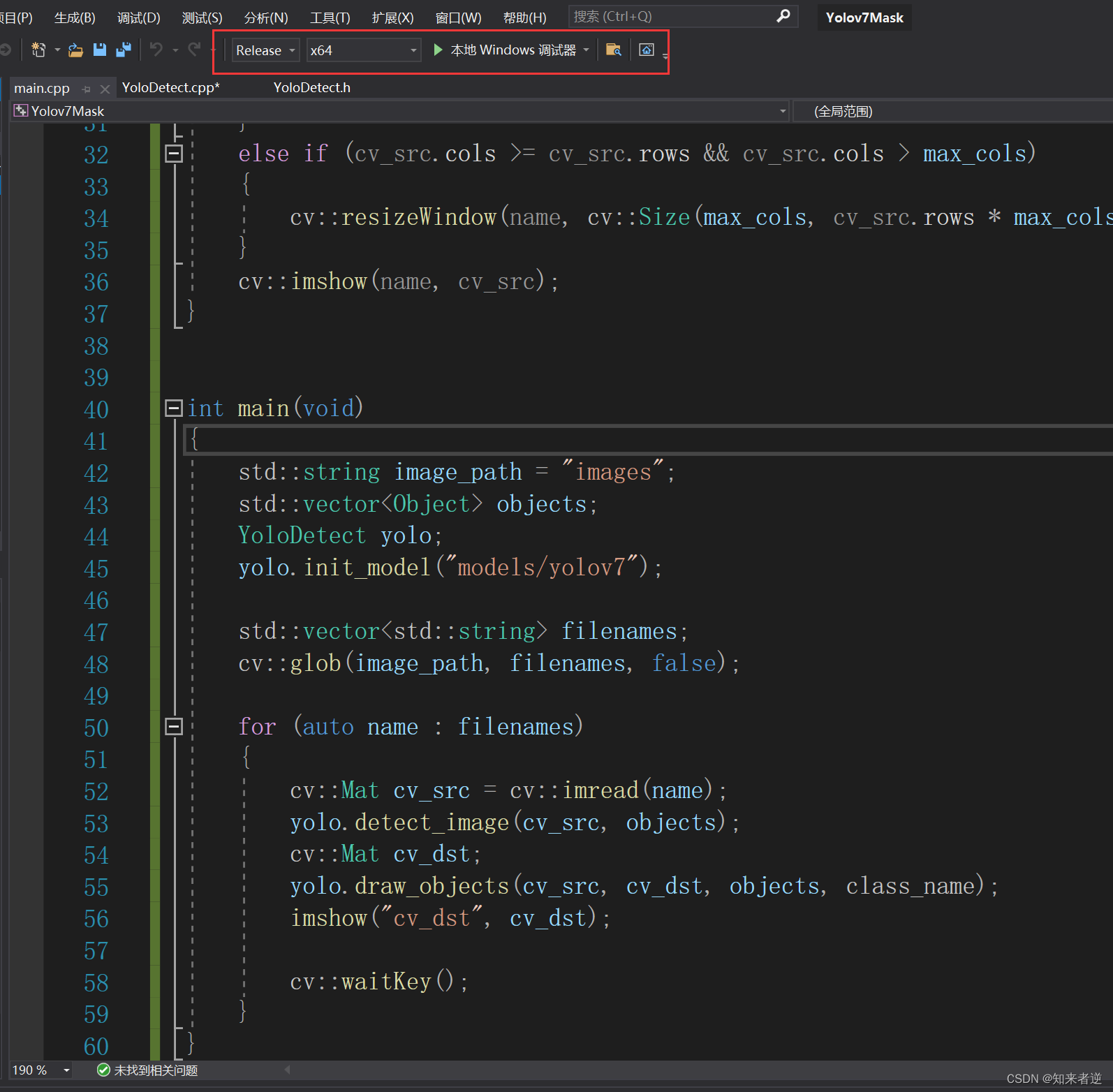The height and width of the screenshot is (1092, 1113).
Task: Start the local Windows debugger
Action: (x=504, y=50)
